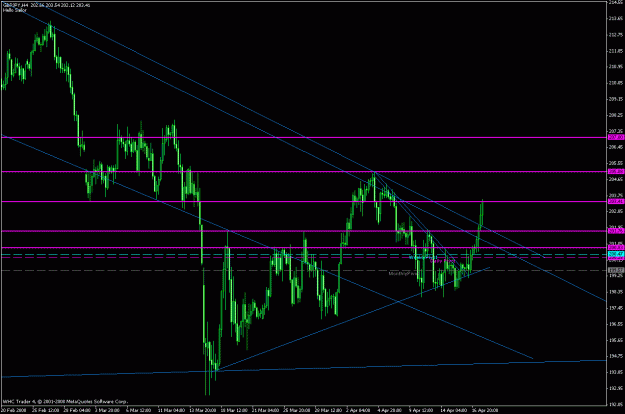Click the '18 Mar 12:00' time label
Viewport: 625px width, 414px height.
235,410
